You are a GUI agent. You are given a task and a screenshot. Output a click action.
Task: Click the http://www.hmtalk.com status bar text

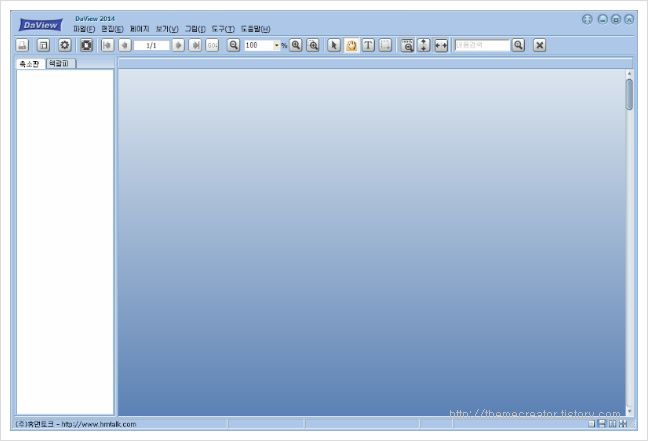99,424
